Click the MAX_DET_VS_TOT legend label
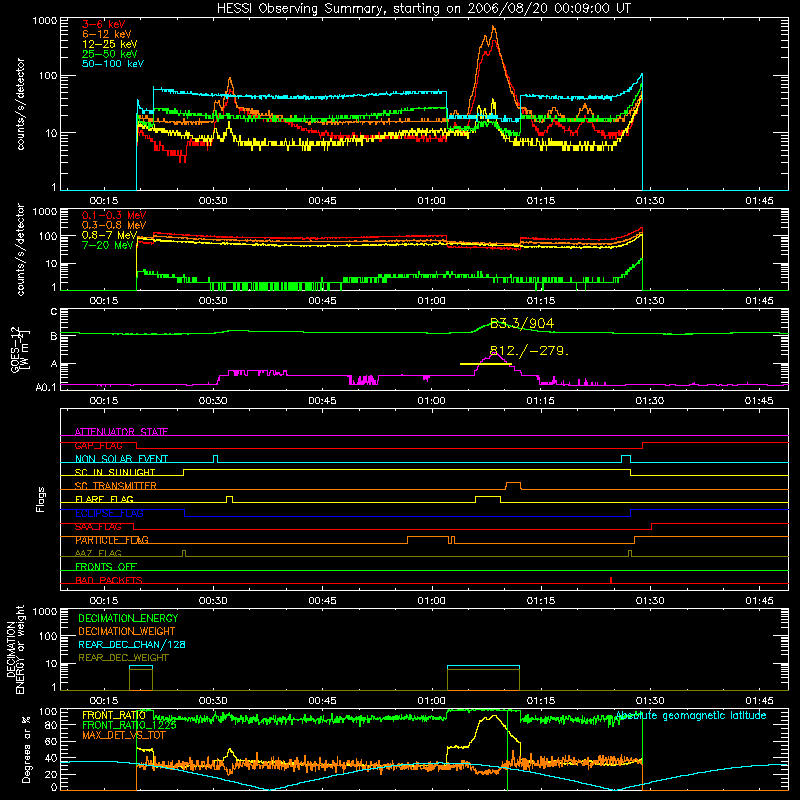Viewport: 800px width, 800px height. point(123,735)
